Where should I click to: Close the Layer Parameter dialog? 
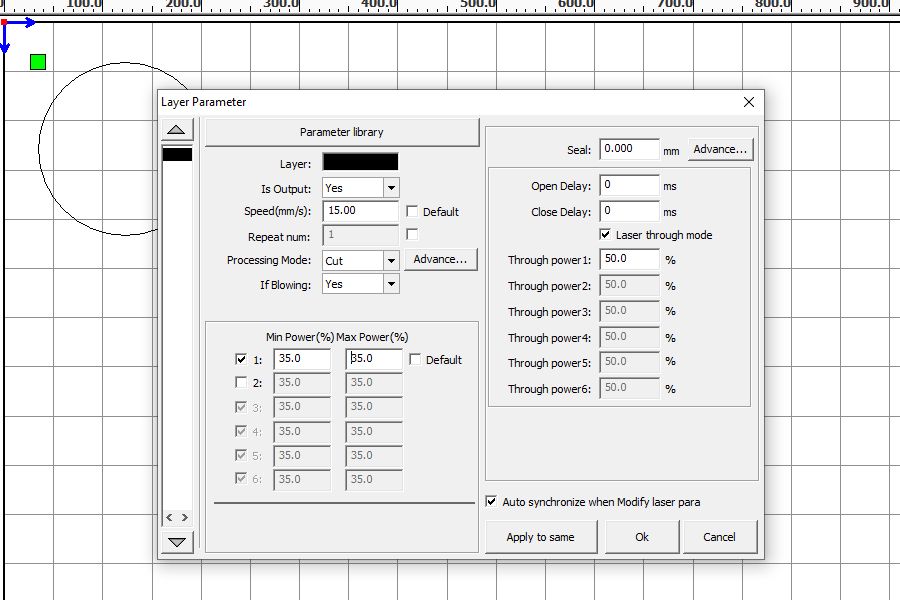(749, 102)
